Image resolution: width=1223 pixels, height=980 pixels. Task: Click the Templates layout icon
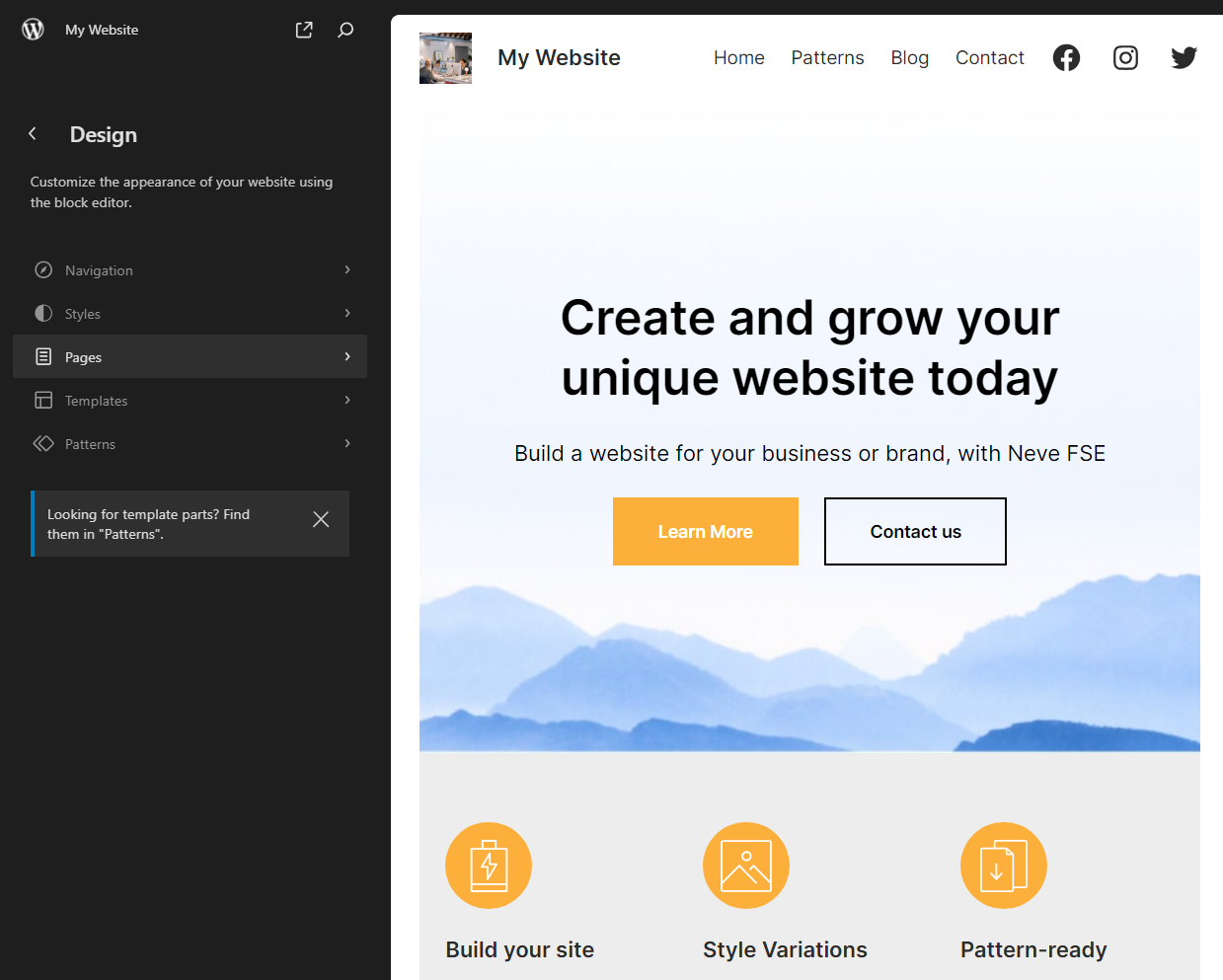pos(43,400)
